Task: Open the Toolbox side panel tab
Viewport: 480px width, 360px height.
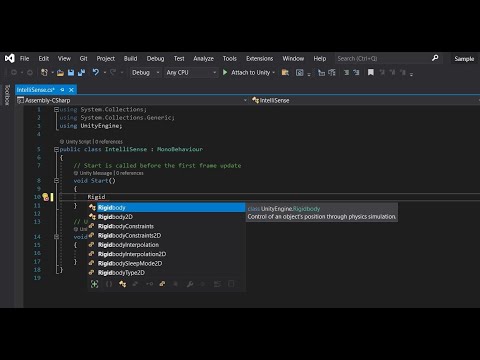Action: [x=7, y=95]
